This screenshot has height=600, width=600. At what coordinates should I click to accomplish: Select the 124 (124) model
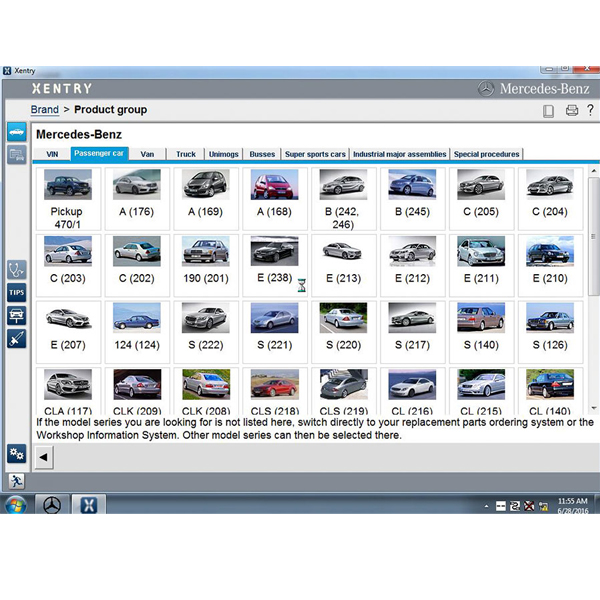click(x=137, y=332)
